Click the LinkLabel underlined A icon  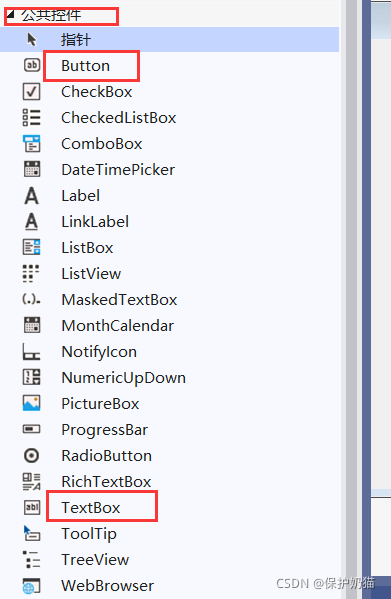click(32, 222)
